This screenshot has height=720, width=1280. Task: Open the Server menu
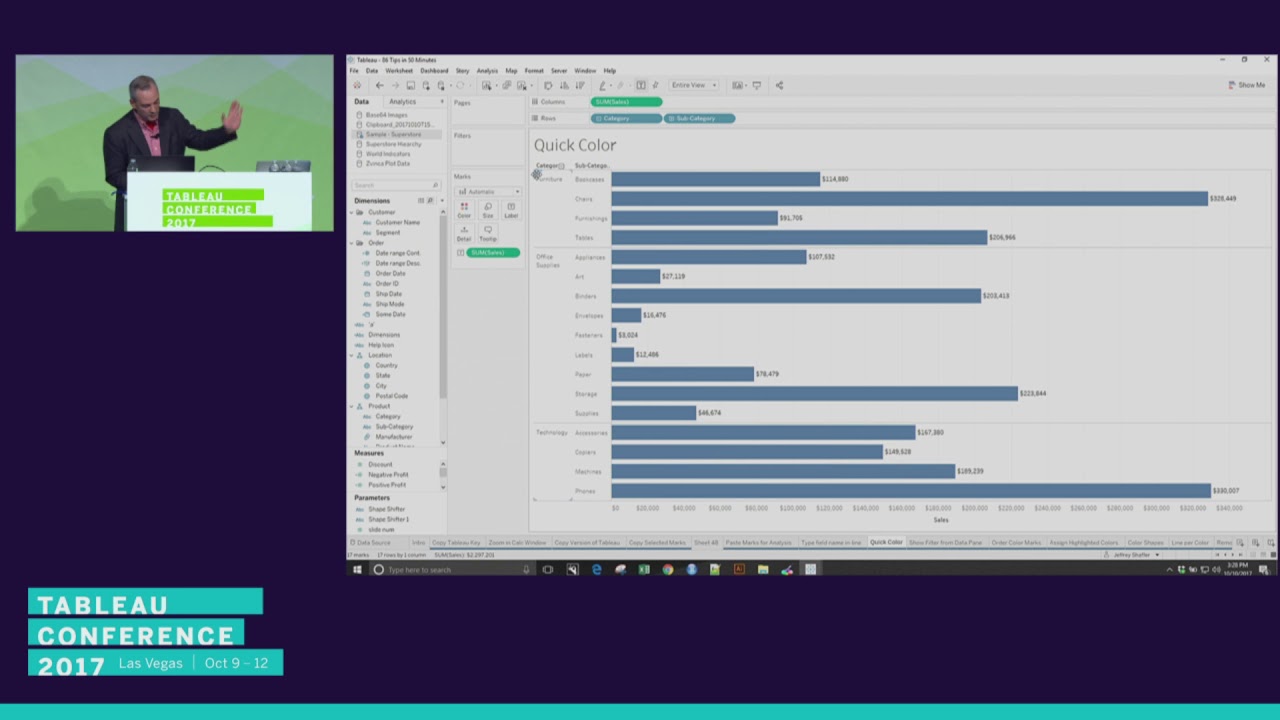click(x=559, y=71)
